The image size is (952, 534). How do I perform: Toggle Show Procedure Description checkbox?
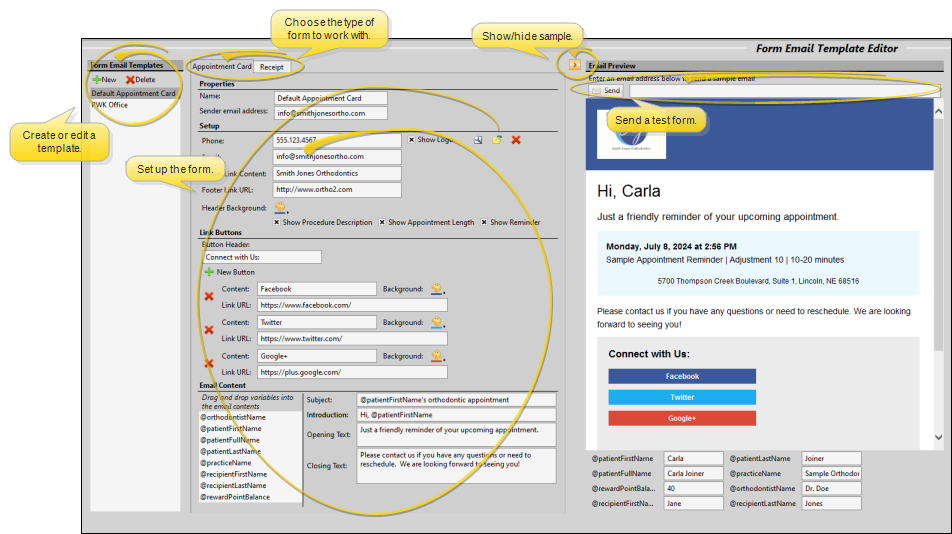point(277,222)
